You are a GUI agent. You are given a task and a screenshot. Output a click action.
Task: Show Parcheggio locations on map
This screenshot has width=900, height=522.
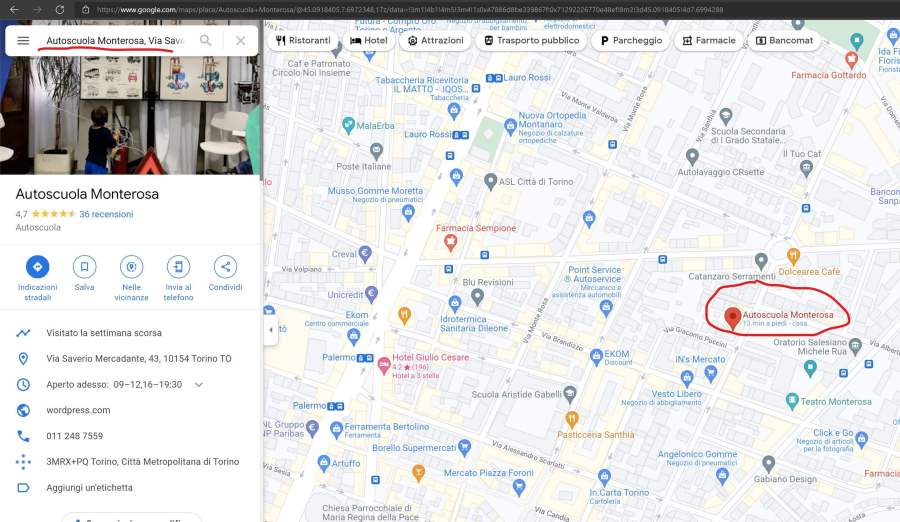coord(631,41)
